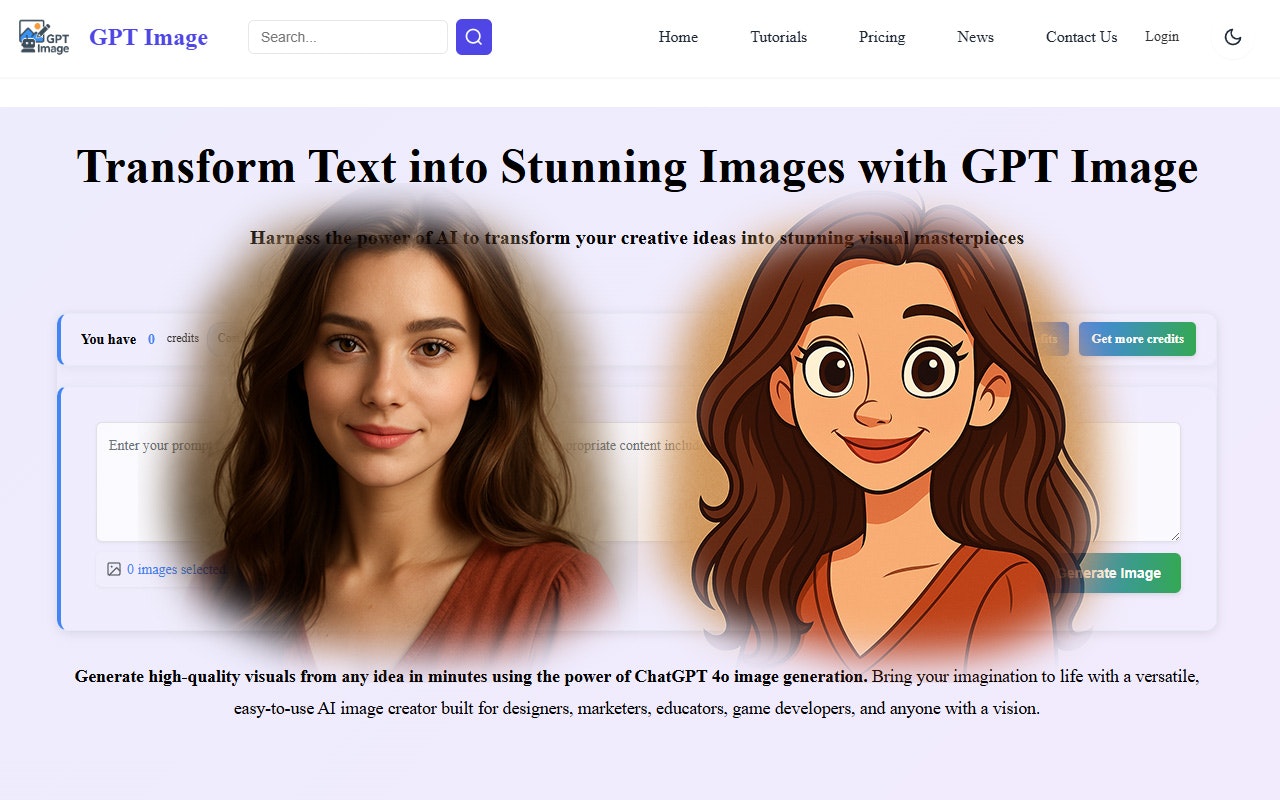Click the main heading 'Transform Text into Stunning Images'
Image resolution: width=1280 pixels, height=800 pixels.
tap(637, 166)
